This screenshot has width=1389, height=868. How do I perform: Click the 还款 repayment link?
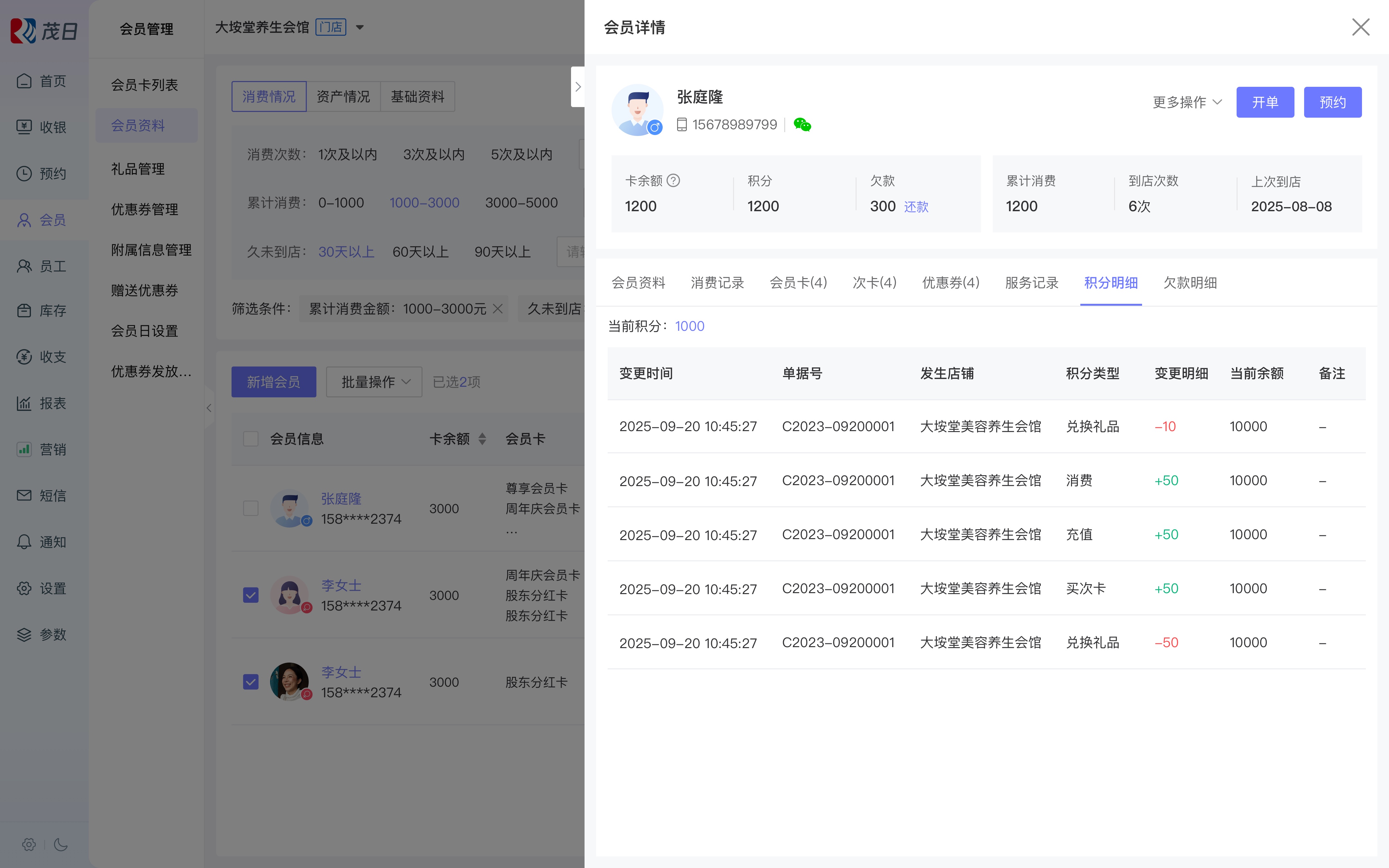coord(916,207)
